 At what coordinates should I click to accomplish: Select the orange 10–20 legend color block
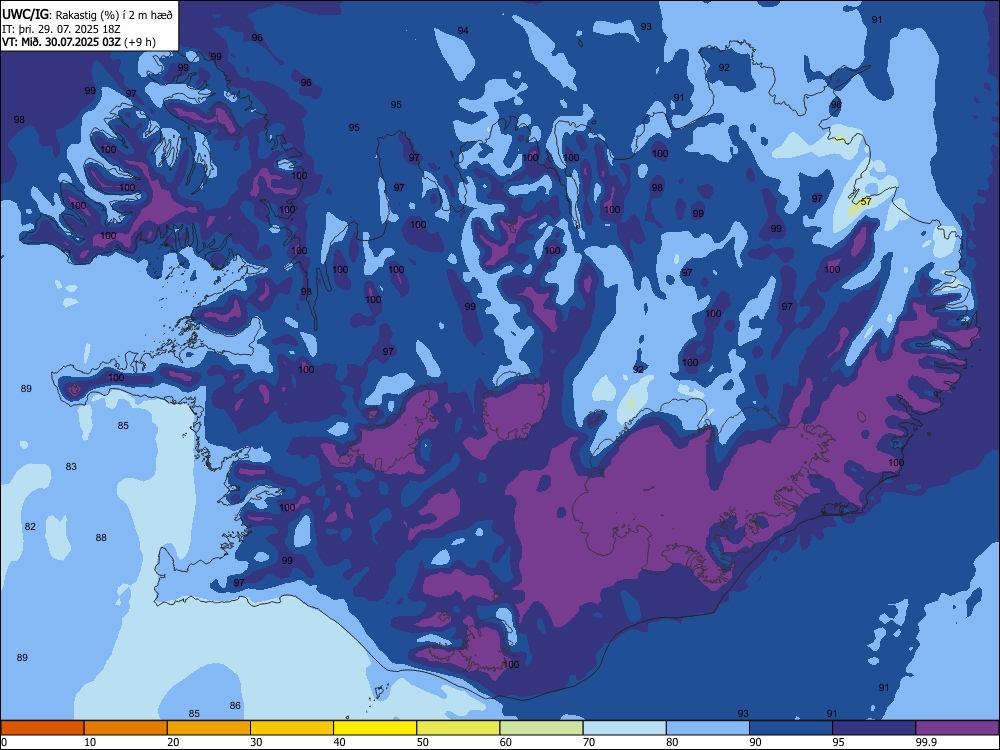point(126,728)
